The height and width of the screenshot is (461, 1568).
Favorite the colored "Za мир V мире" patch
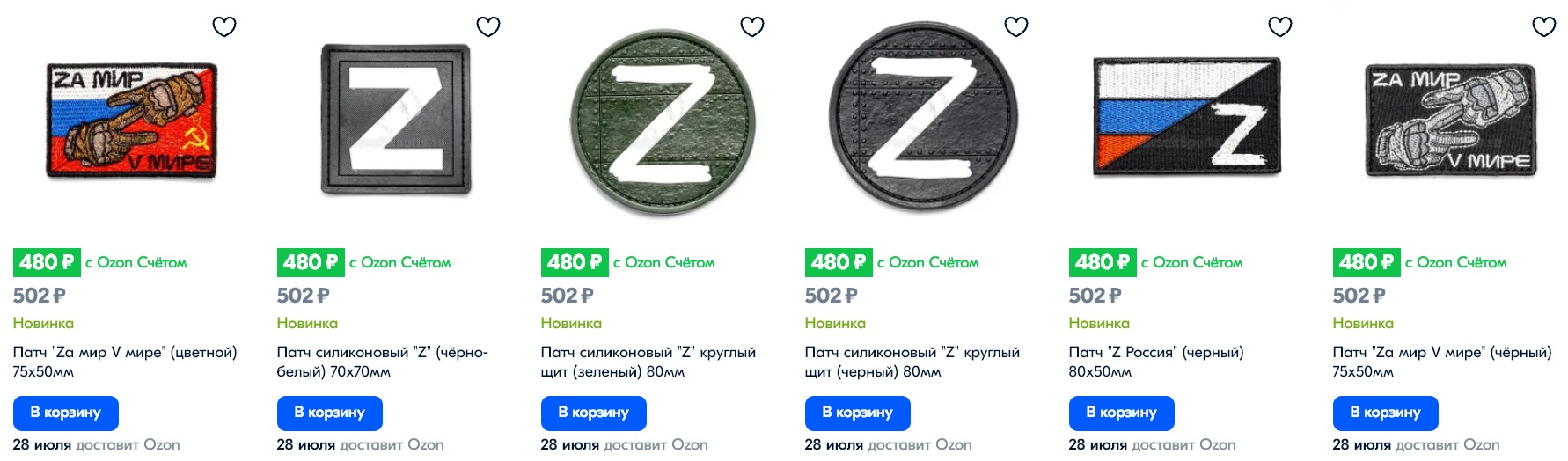point(224,26)
